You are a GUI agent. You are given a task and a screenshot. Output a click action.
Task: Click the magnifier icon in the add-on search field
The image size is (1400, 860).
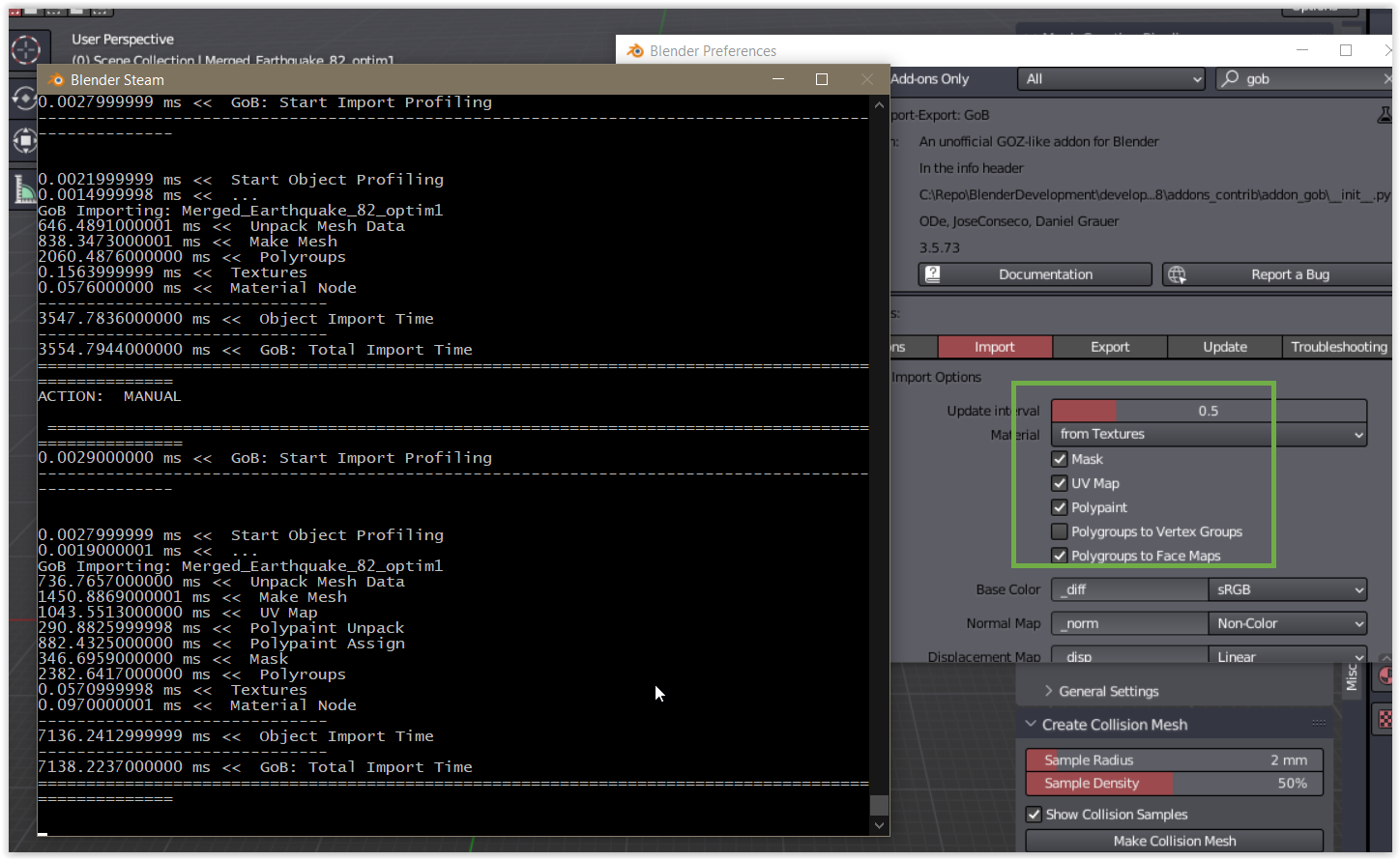click(x=1230, y=78)
